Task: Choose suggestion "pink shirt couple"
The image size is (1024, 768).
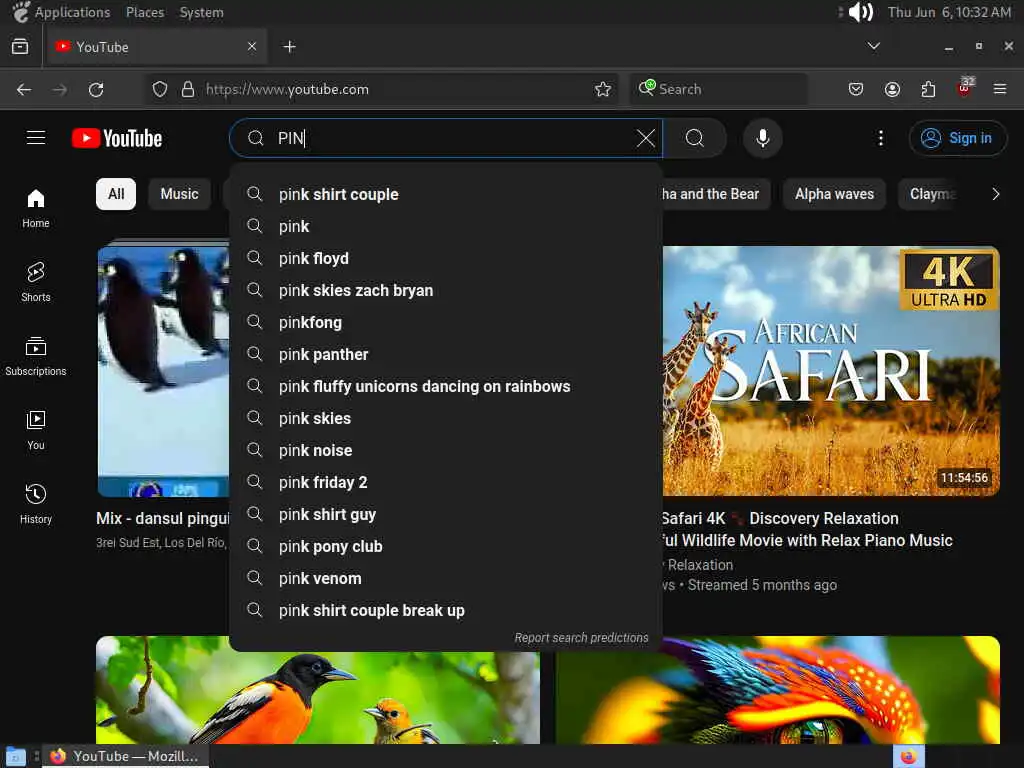Action: [445, 194]
